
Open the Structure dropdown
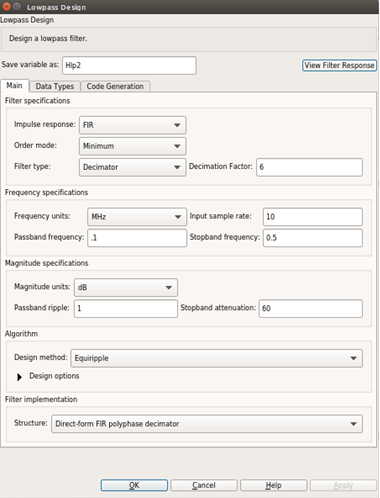click(207, 424)
